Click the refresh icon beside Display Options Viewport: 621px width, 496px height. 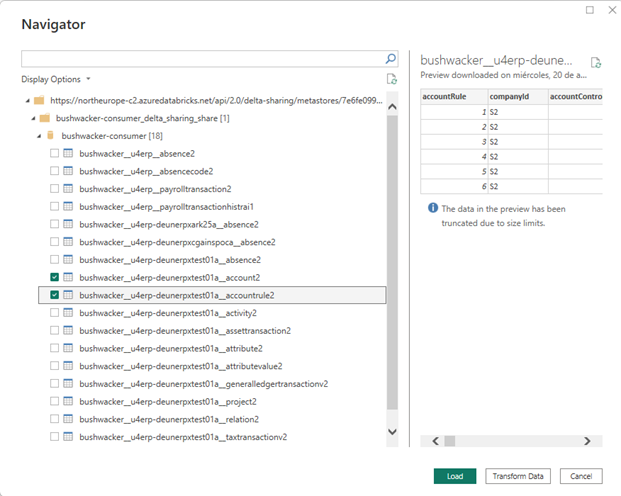[x=391, y=79]
